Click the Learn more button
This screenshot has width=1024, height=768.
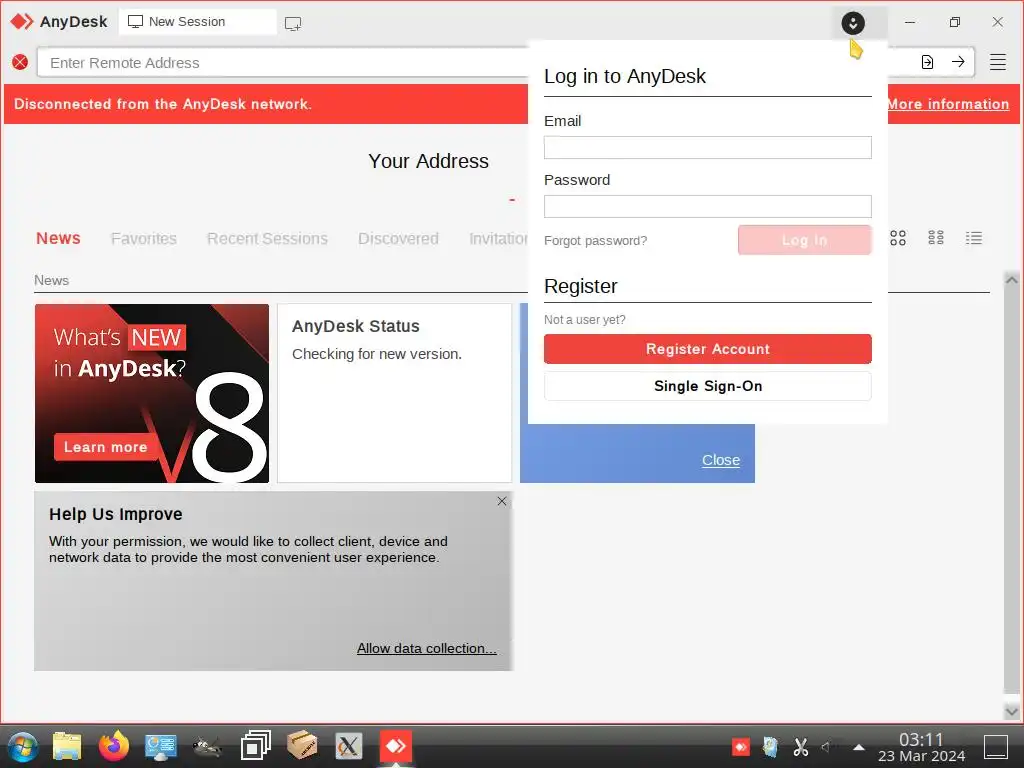coord(106,447)
